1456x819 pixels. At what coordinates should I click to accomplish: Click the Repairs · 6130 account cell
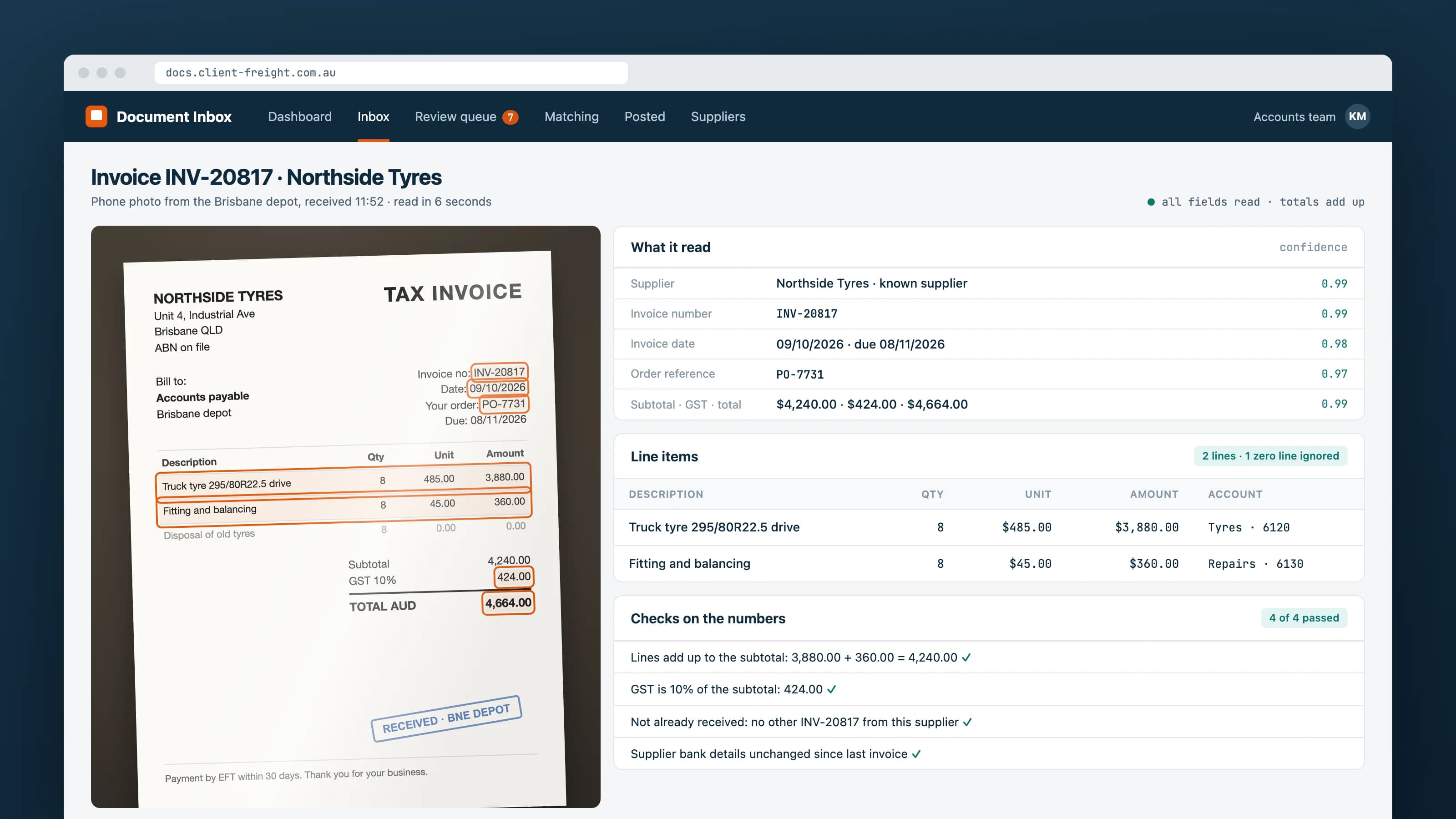[x=1255, y=564]
